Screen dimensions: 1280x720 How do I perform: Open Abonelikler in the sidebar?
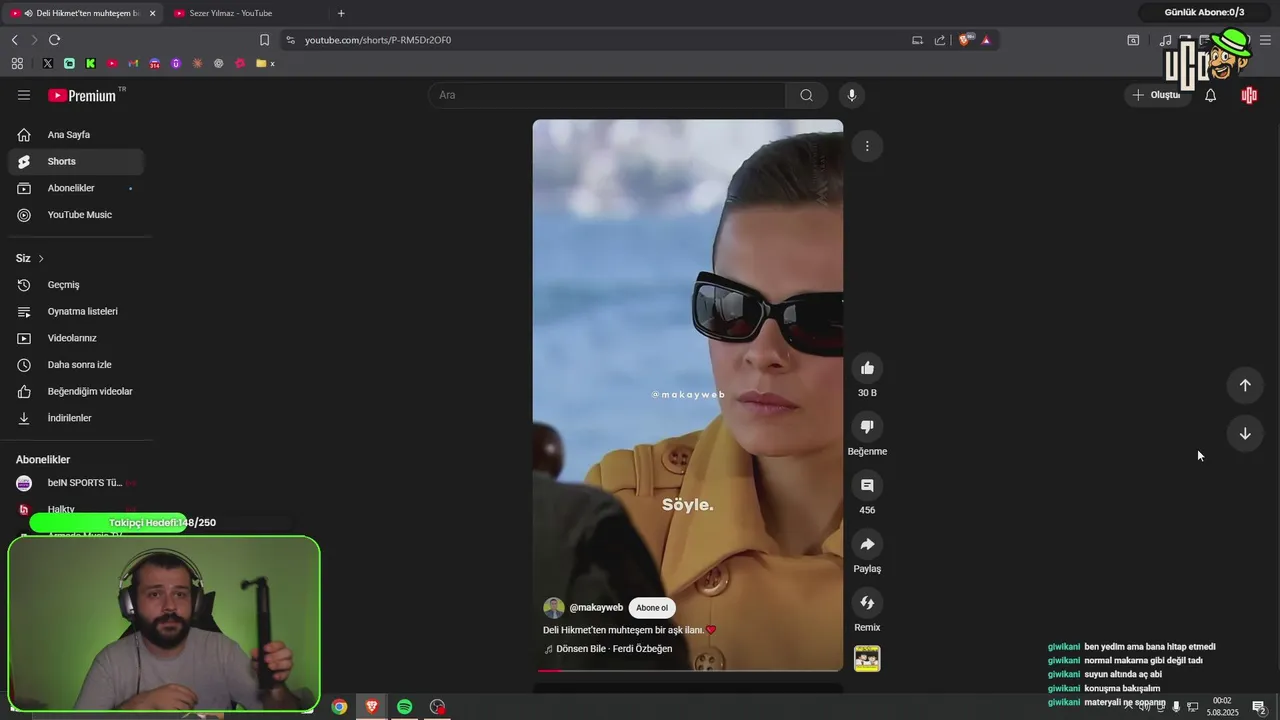[76, 188]
